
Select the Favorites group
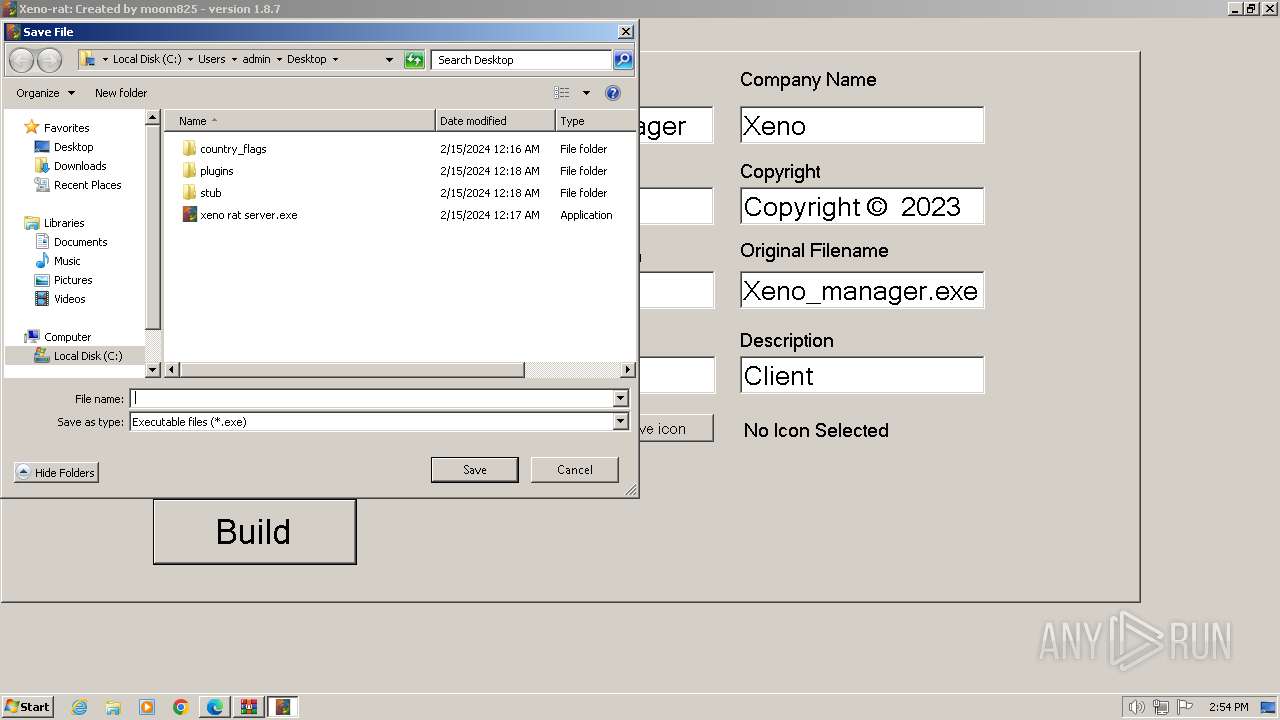point(66,128)
